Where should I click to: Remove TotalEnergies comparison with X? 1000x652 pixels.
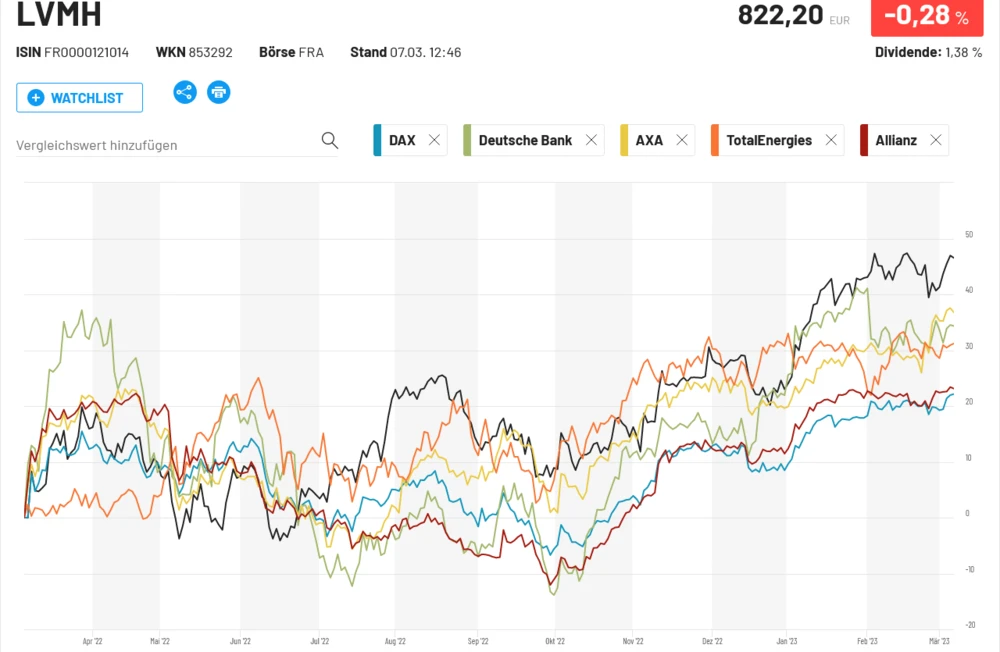pos(831,141)
